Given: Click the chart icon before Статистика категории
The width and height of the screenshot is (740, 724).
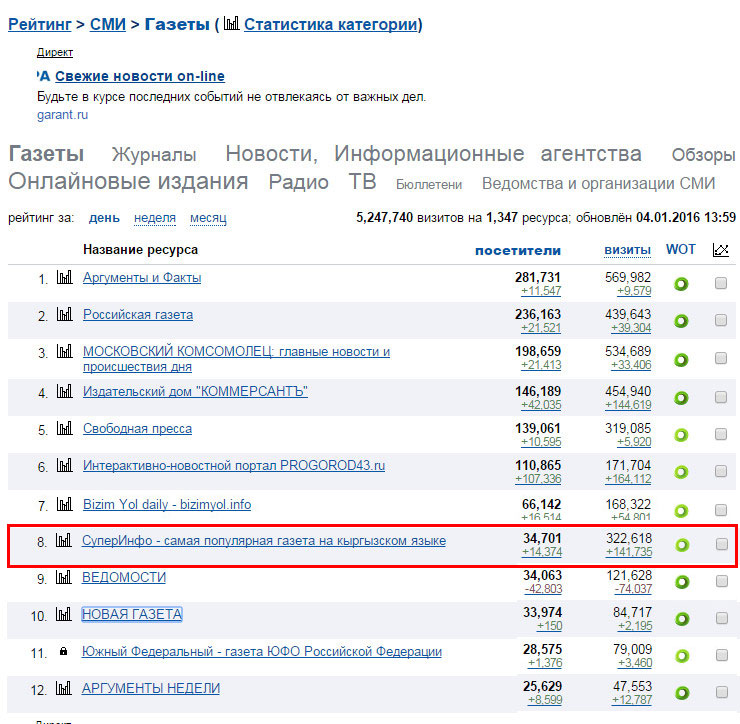Looking at the screenshot, I should 231,23.
